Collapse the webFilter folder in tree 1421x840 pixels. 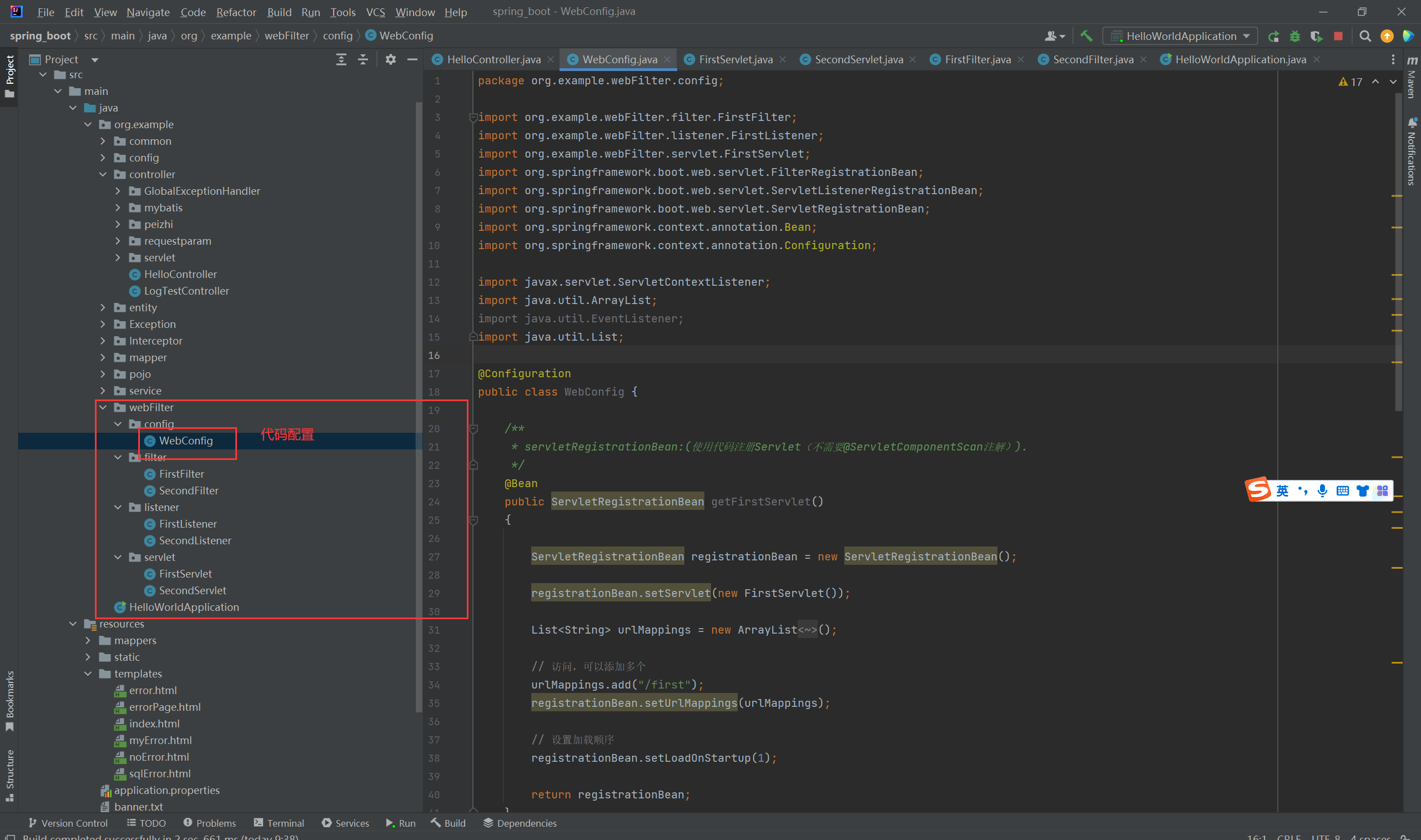[x=103, y=407]
